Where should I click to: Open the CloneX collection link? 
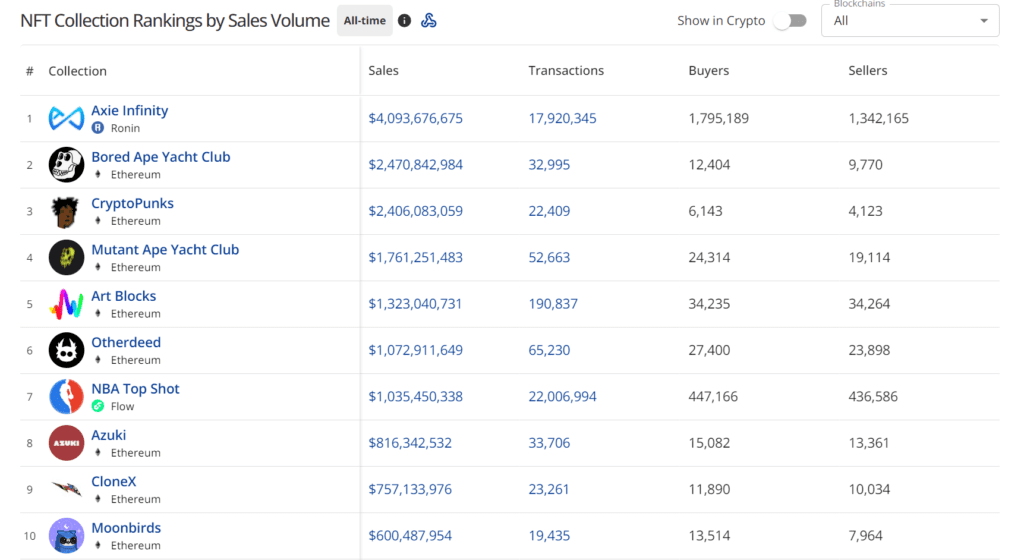point(114,481)
